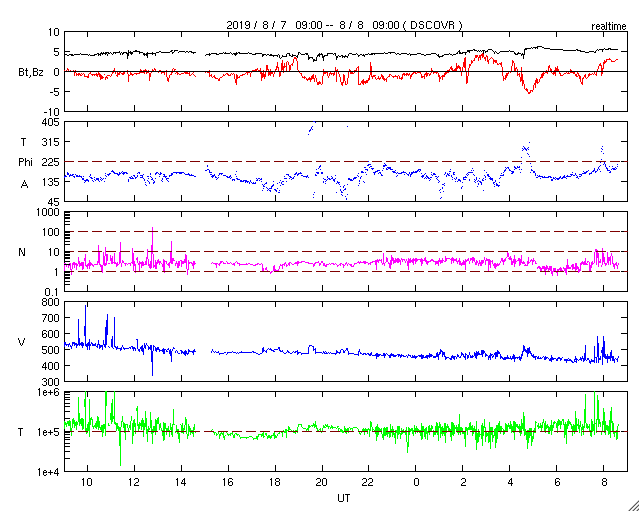Click the '800' value on V axis

coord(51,303)
